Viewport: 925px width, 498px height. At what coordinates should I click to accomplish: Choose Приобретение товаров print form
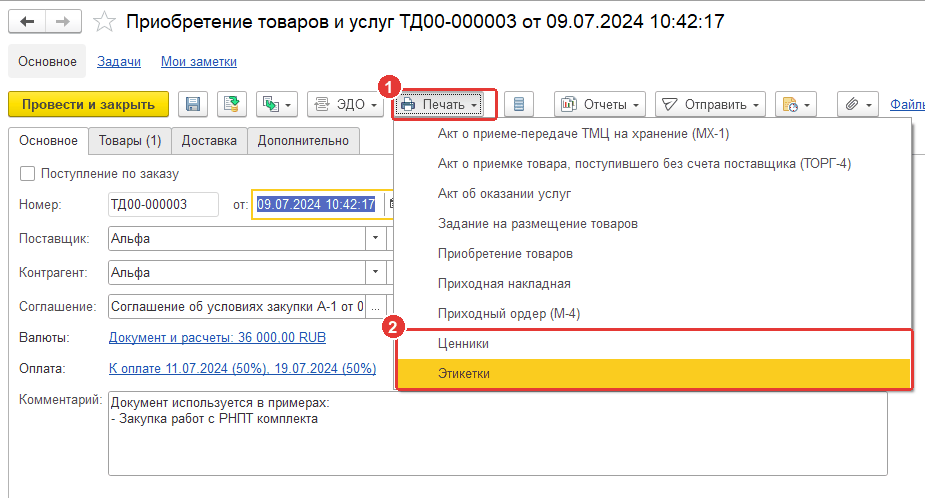click(x=652, y=254)
